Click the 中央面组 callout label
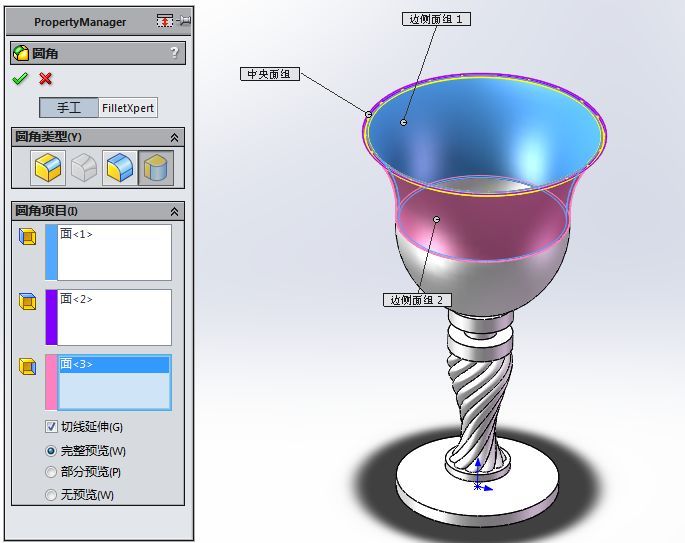Viewport: 685px width, 543px height. click(x=270, y=74)
